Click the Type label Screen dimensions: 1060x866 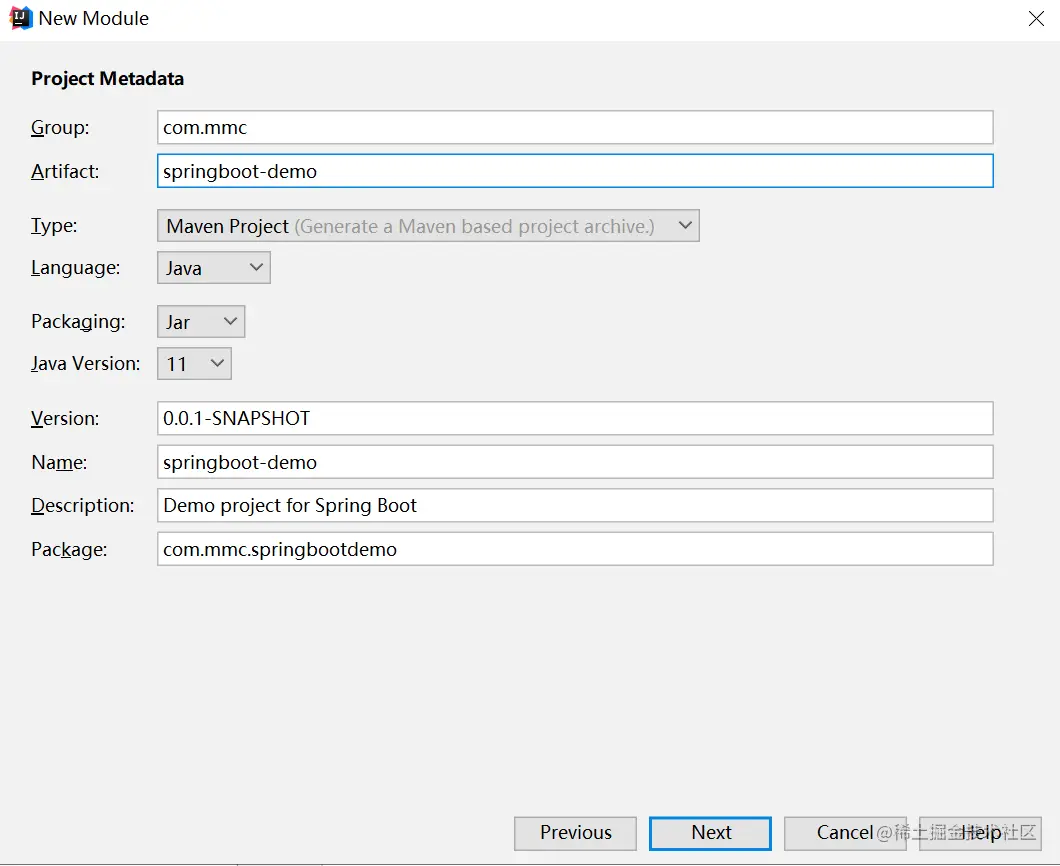(x=54, y=226)
